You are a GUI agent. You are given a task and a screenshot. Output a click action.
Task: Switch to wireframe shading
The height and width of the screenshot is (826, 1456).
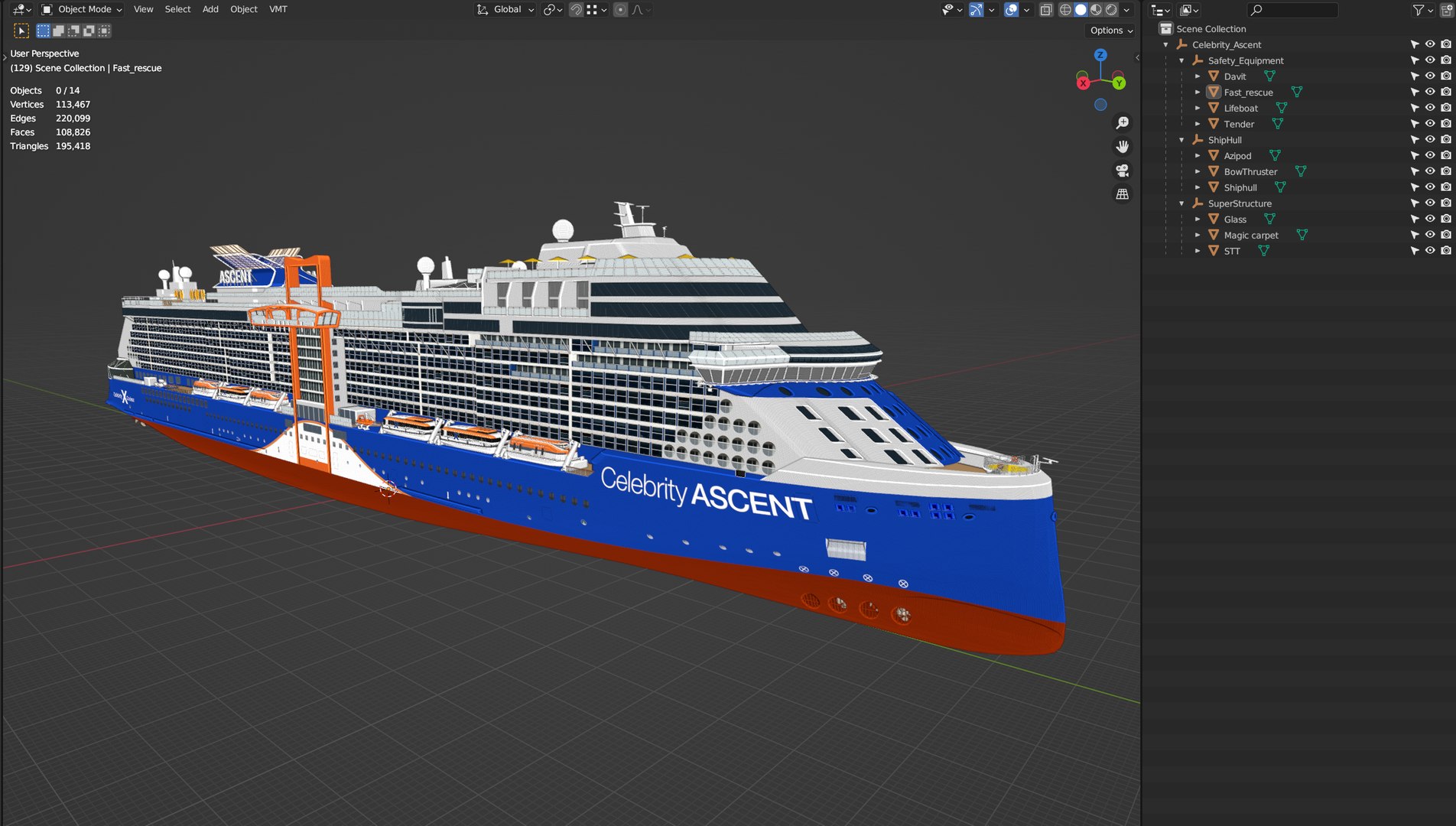click(1065, 9)
